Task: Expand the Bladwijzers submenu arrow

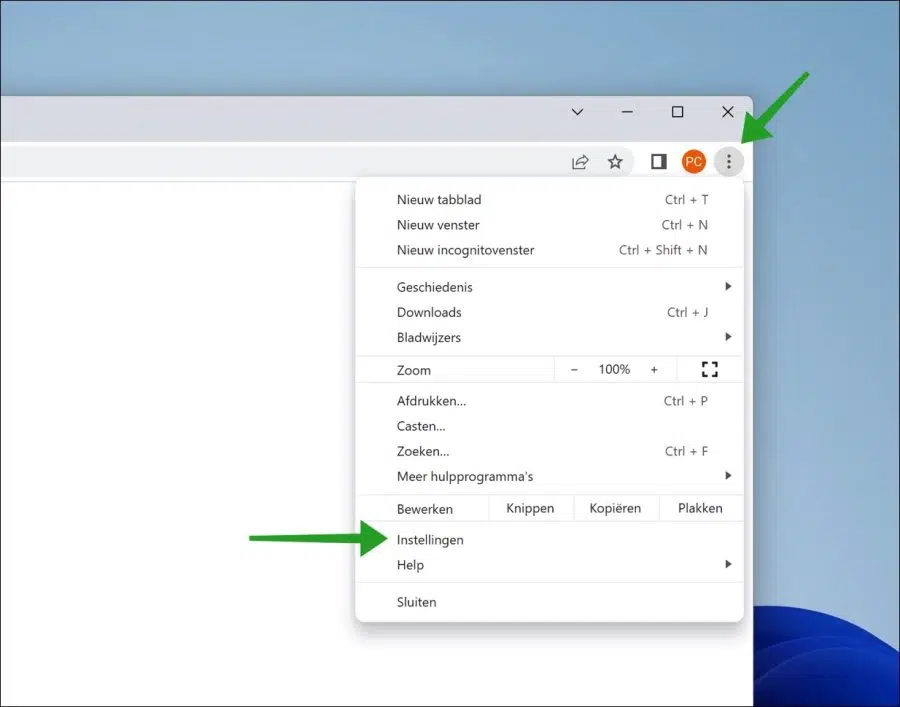Action: (x=728, y=337)
